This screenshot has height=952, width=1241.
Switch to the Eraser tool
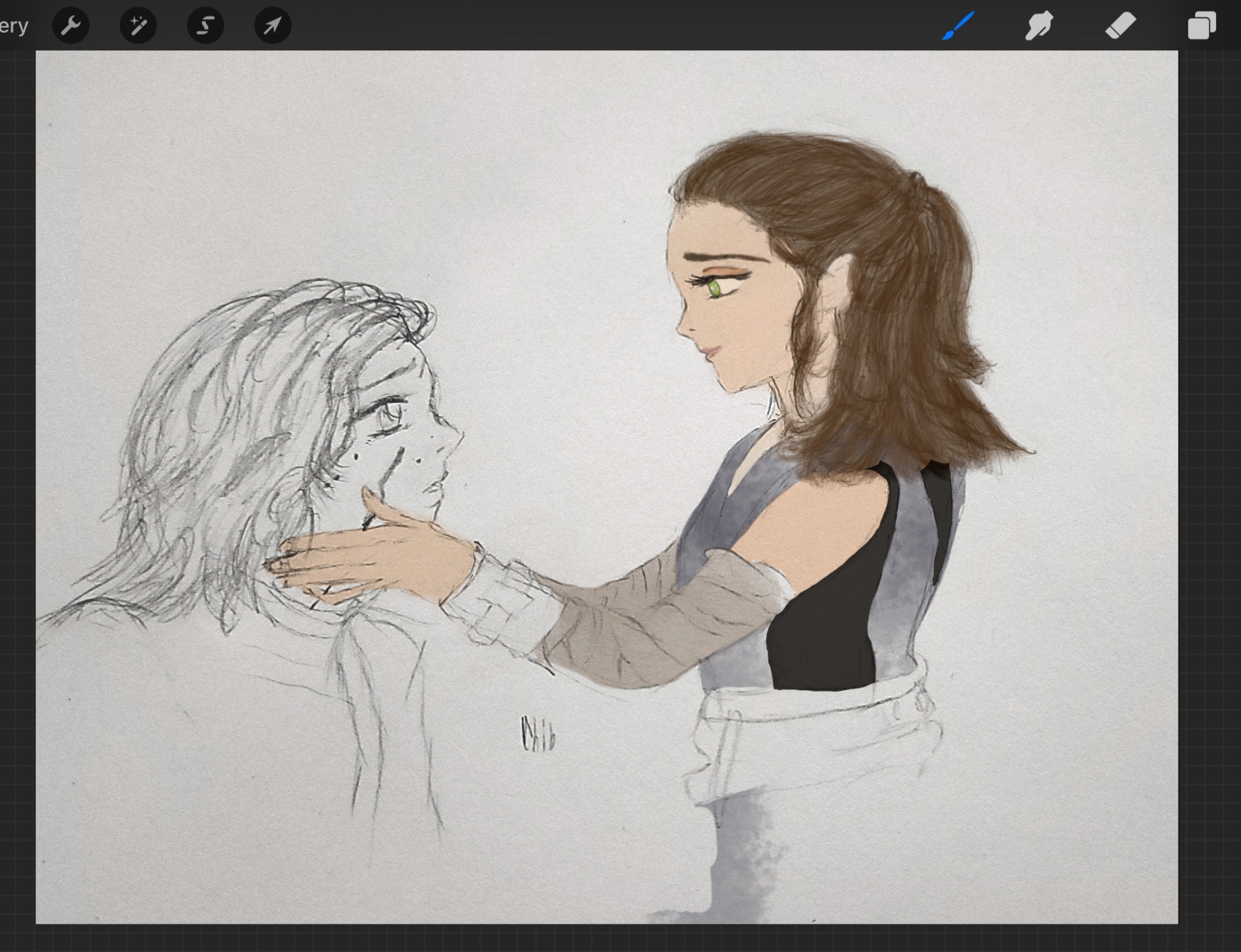click(x=1121, y=25)
